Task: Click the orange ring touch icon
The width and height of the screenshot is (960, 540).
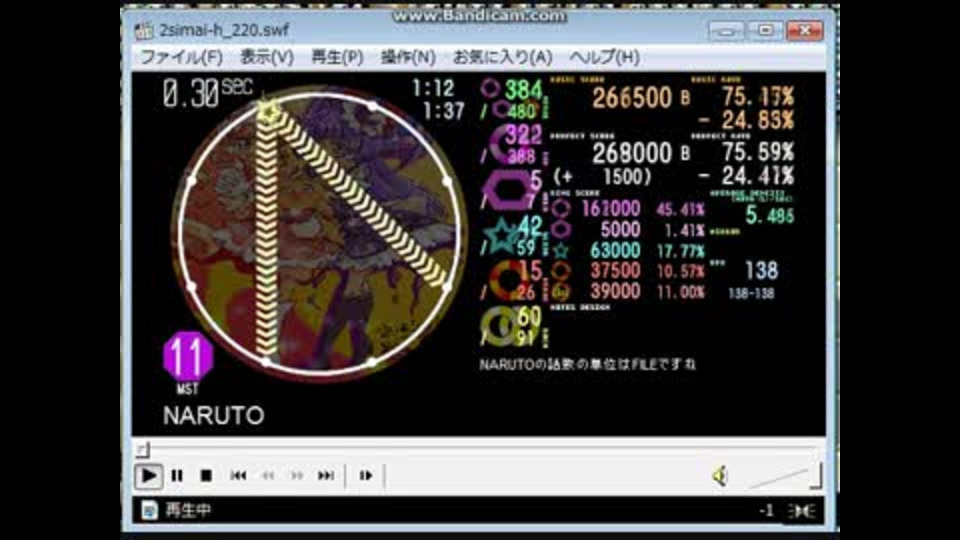Action: [x=508, y=279]
